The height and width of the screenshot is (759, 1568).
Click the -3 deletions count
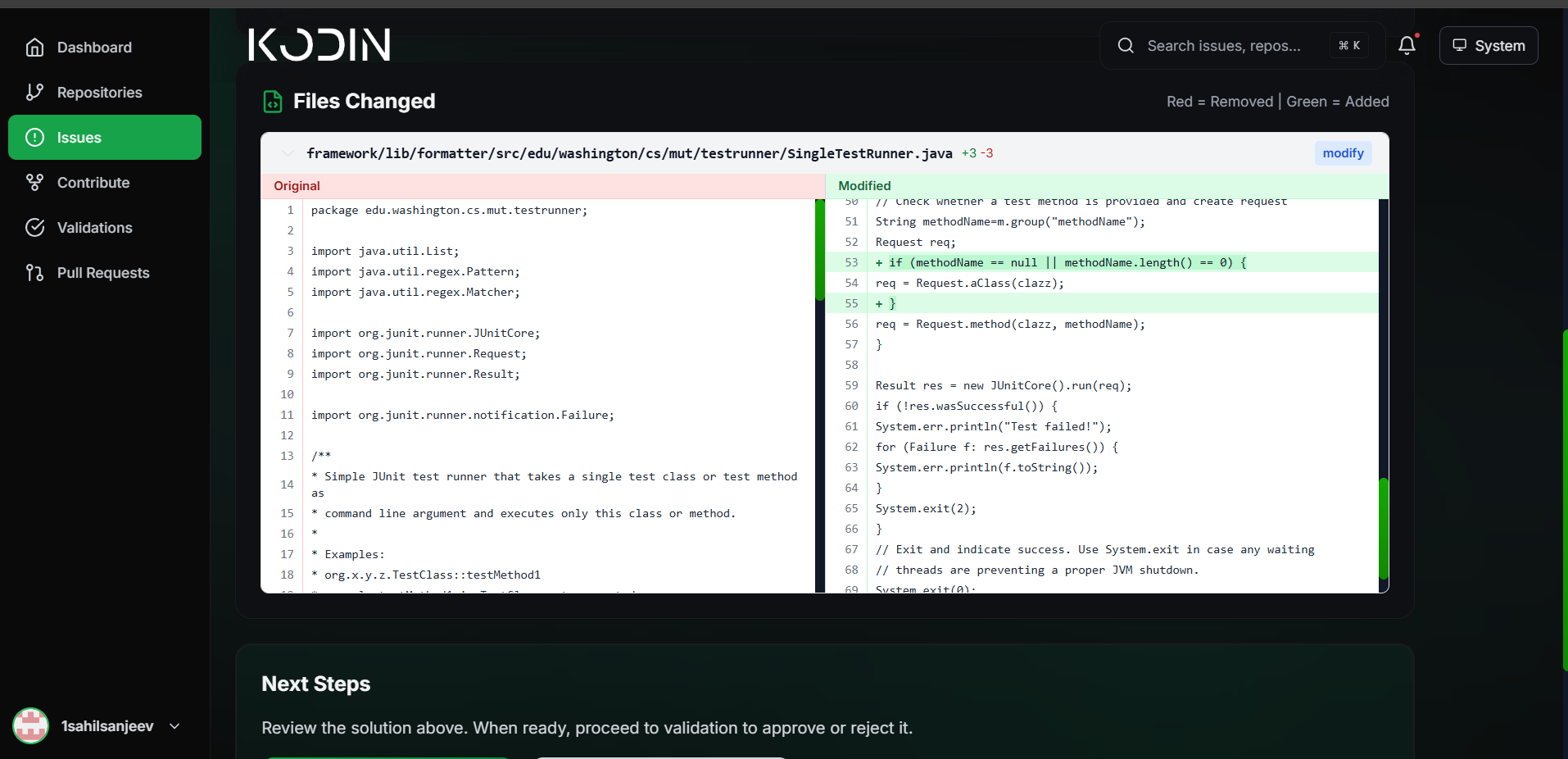987,153
